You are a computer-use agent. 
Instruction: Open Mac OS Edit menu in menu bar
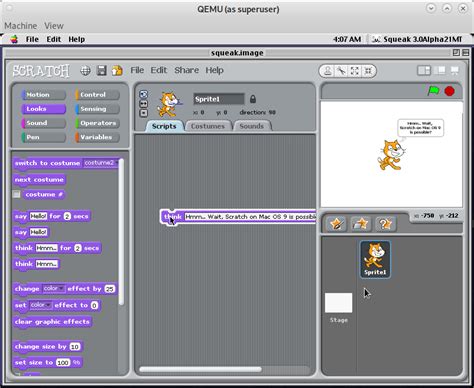point(54,39)
